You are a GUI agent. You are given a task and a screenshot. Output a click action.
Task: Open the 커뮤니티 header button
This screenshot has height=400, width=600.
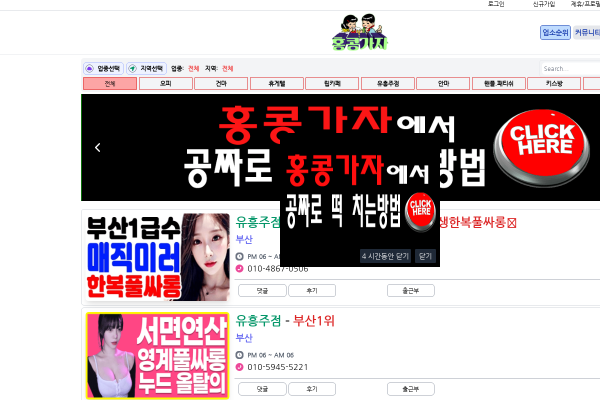[x=587, y=33]
